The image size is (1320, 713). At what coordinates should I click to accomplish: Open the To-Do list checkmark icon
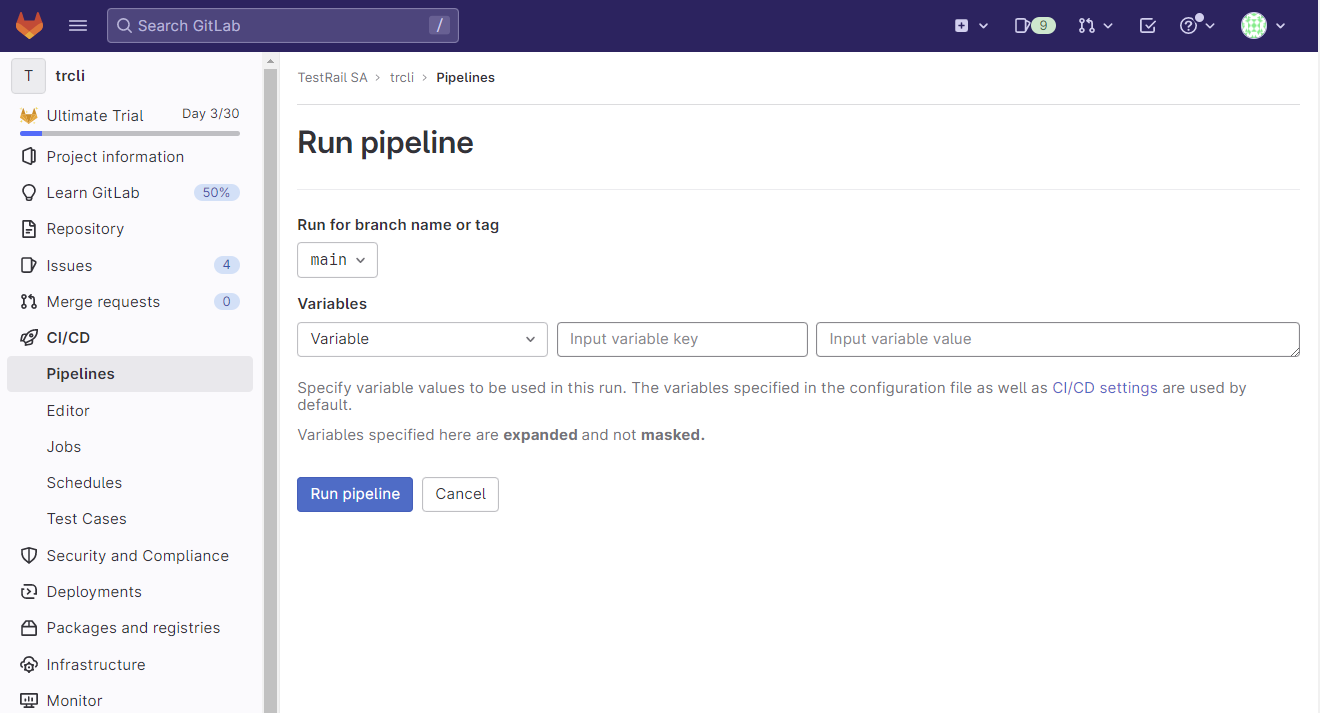1148,26
